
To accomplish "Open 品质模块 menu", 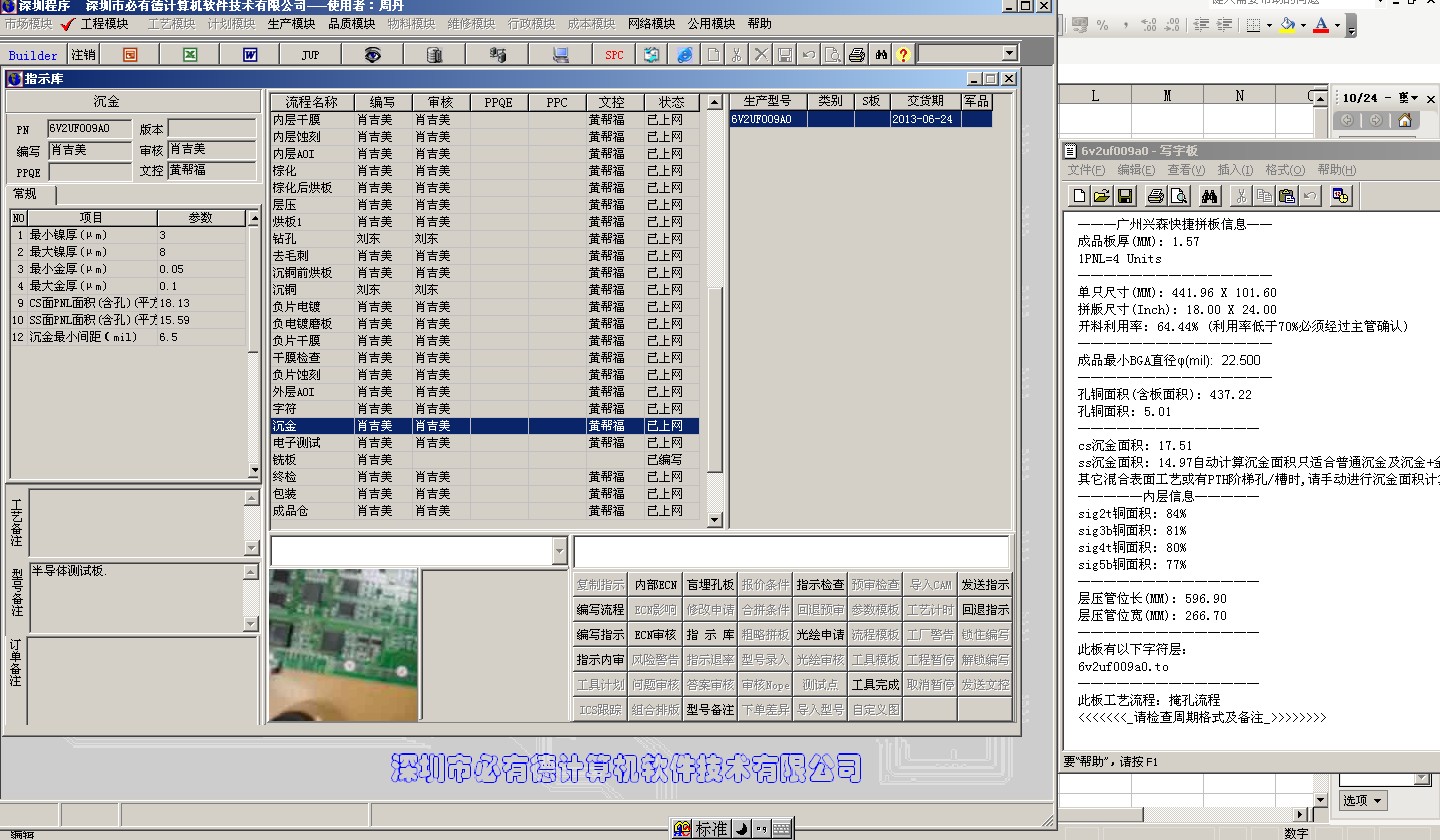I will coord(351,24).
